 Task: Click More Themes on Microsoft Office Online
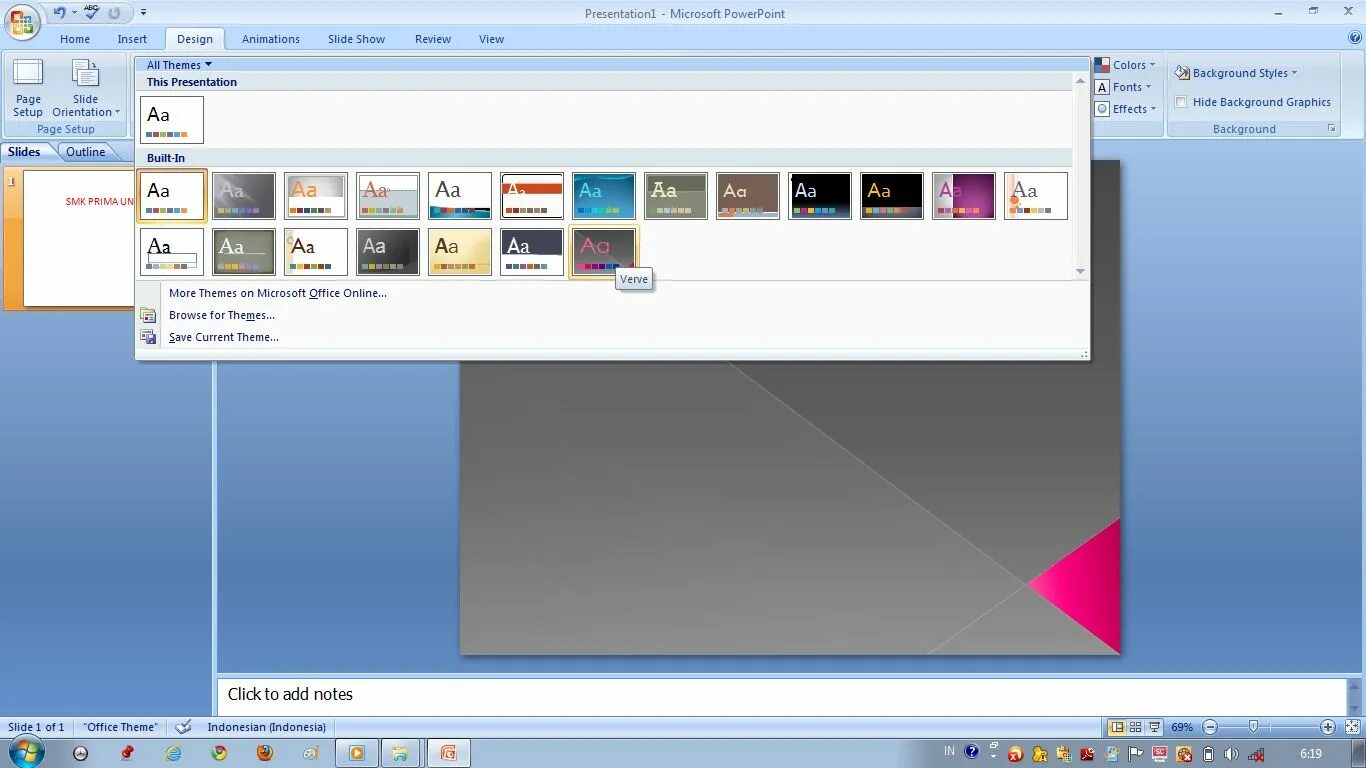pyautogui.click(x=278, y=293)
